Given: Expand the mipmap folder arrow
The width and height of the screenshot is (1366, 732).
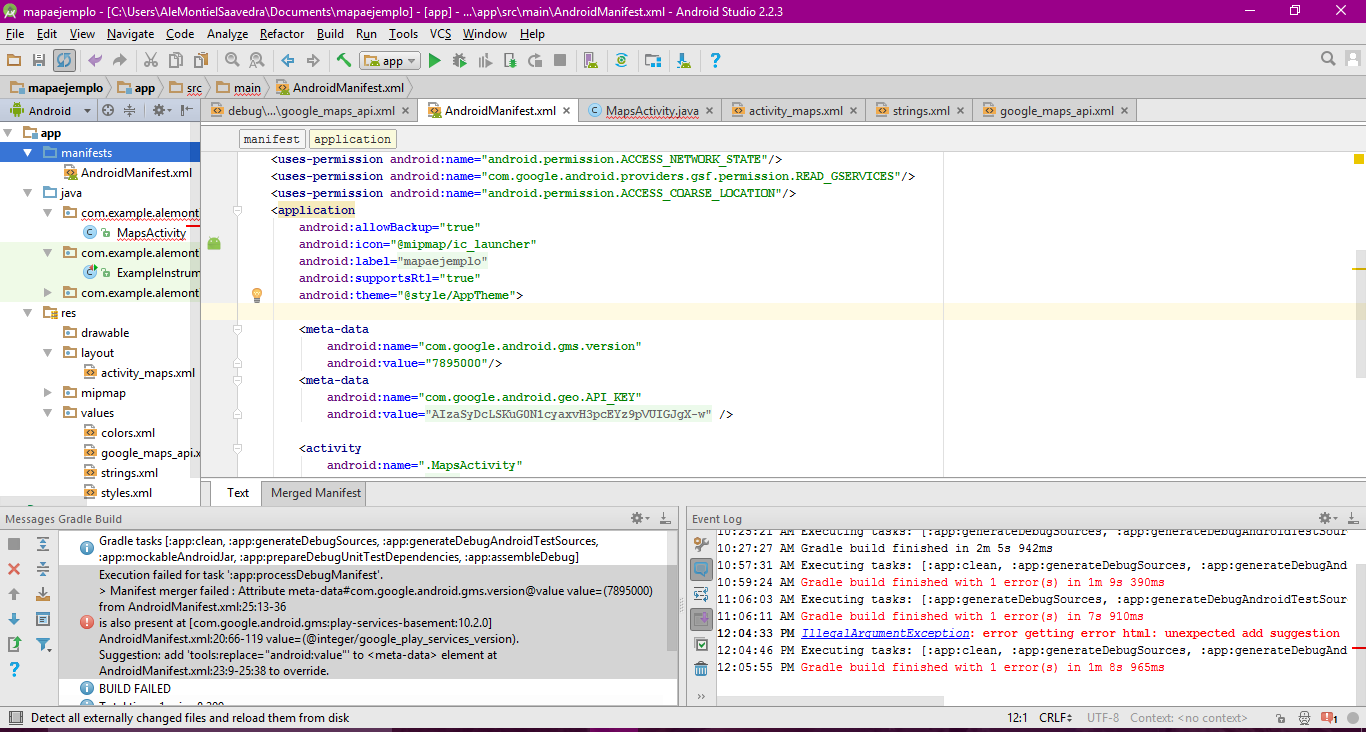Looking at the screenshot, I should (49, 393).
